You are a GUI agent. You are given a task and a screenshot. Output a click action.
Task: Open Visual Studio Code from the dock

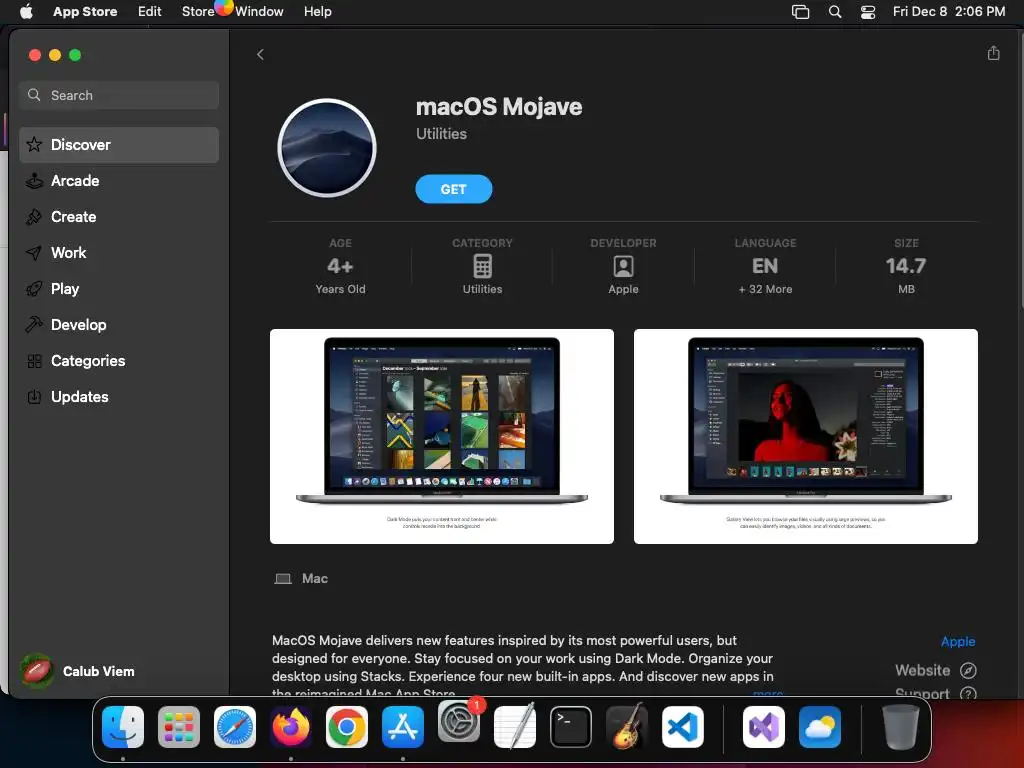(682, 727)
